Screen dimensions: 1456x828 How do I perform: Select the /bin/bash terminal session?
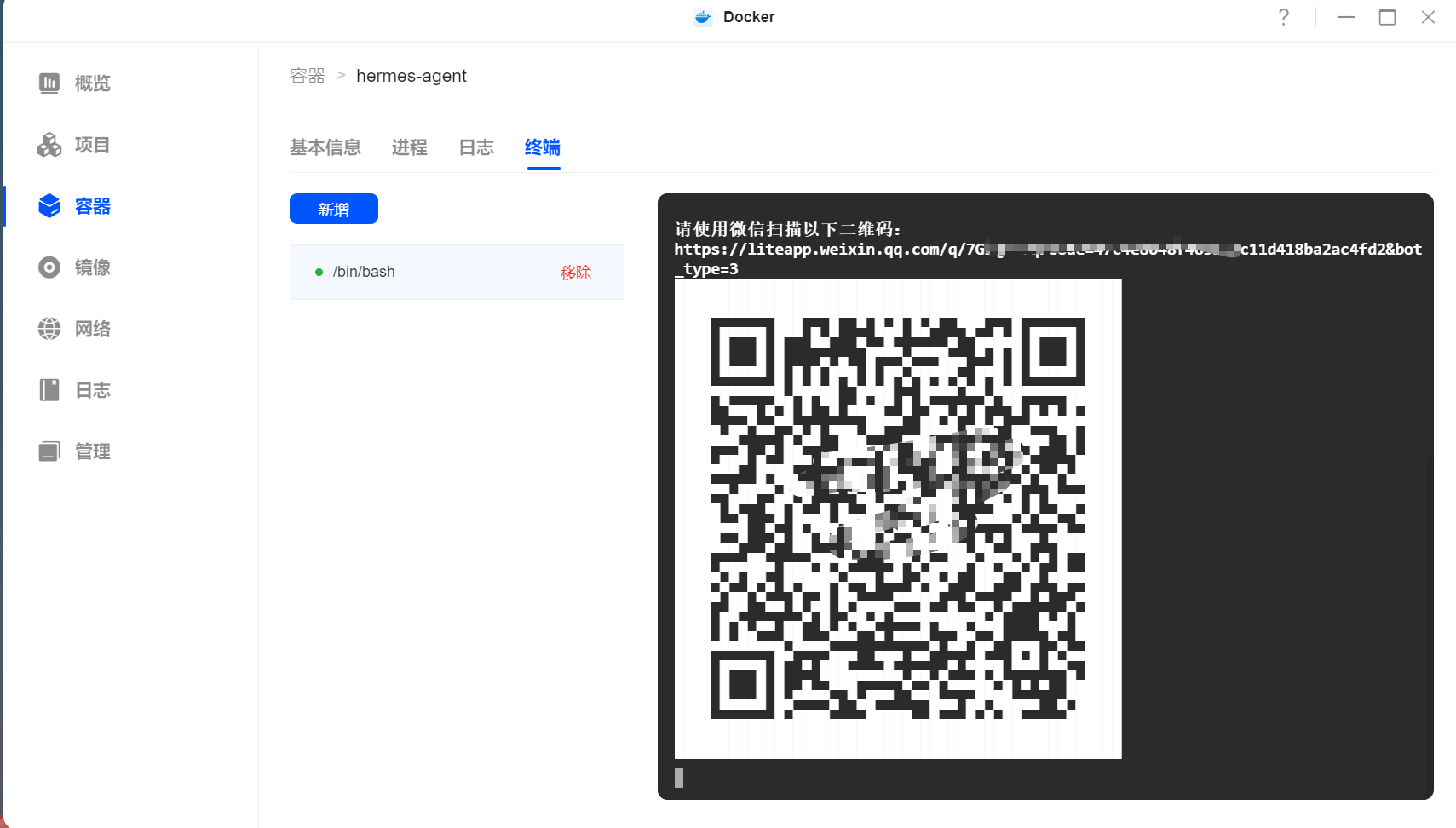pyautogui.click(x=457, y=272)
